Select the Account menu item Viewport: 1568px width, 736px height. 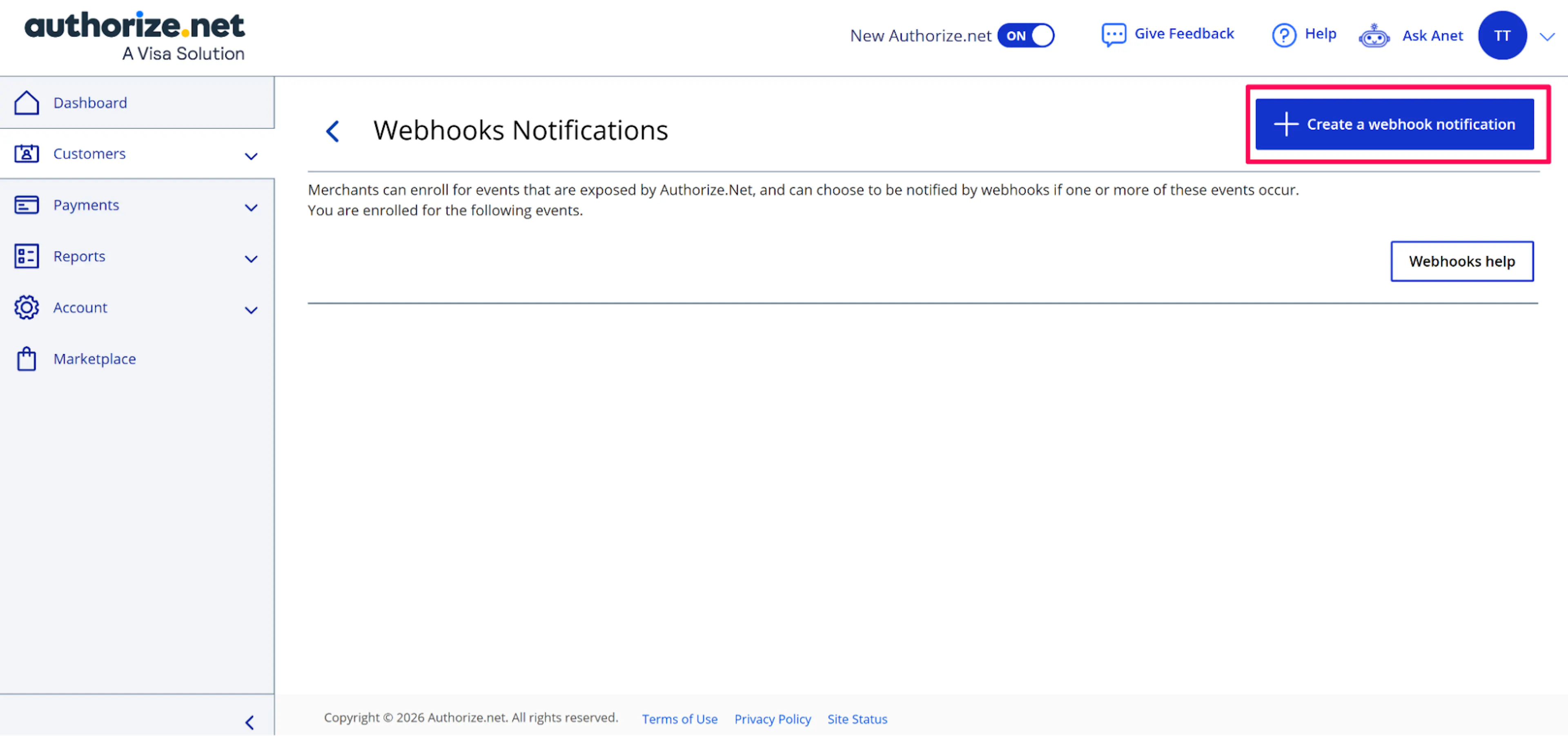tap(80, 308)
